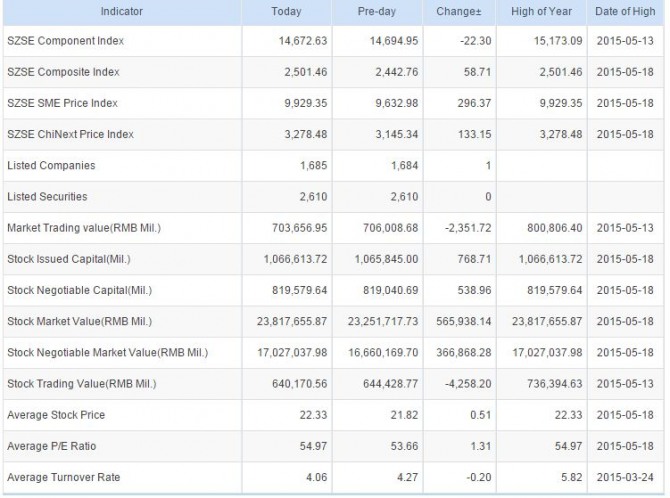Select the SZSE Composite Index row label

pyautogui.click(x=70, y=72)
